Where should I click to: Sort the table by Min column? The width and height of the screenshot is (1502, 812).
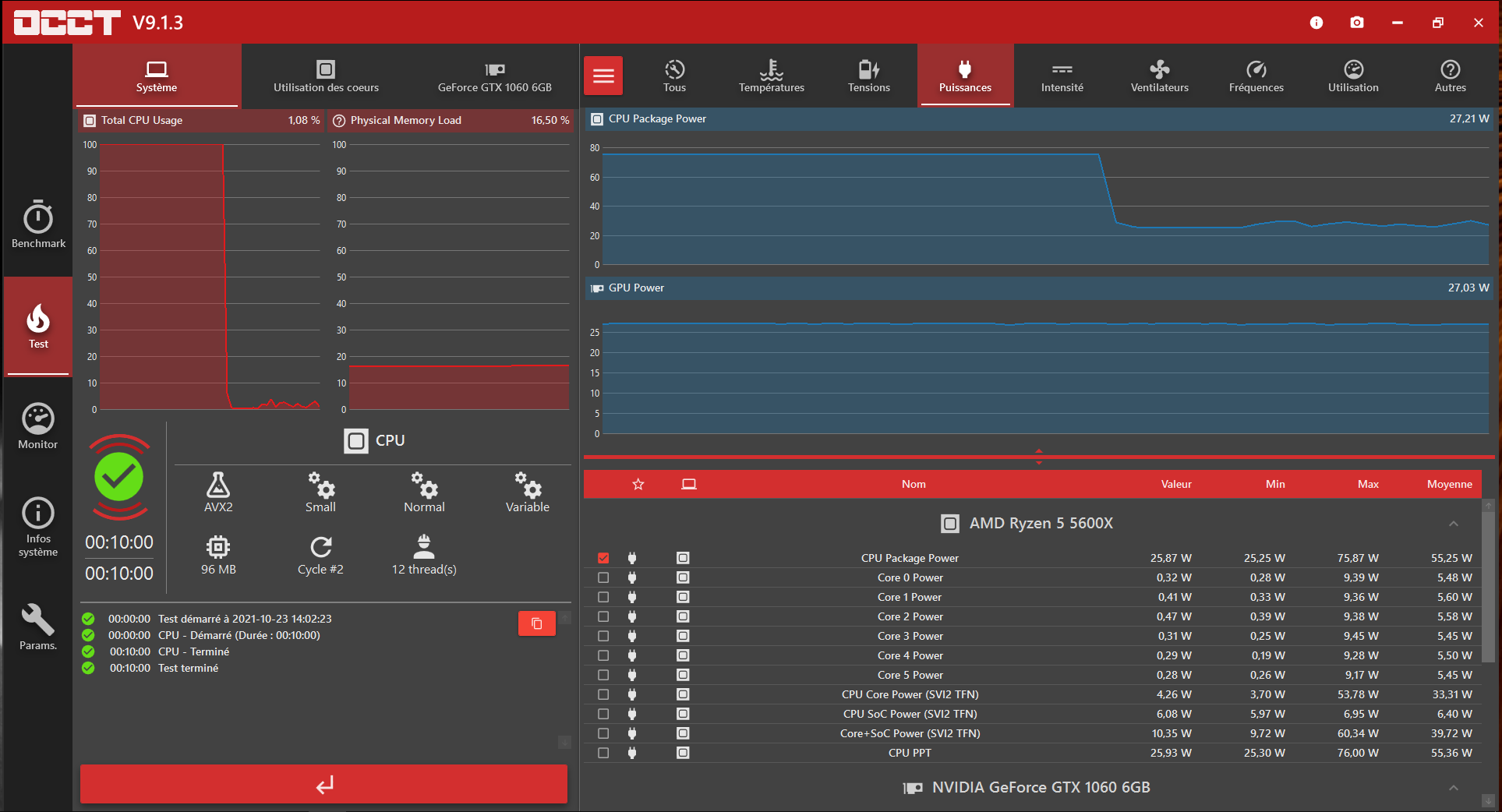pyautogui.click(x=1275, y=484)
